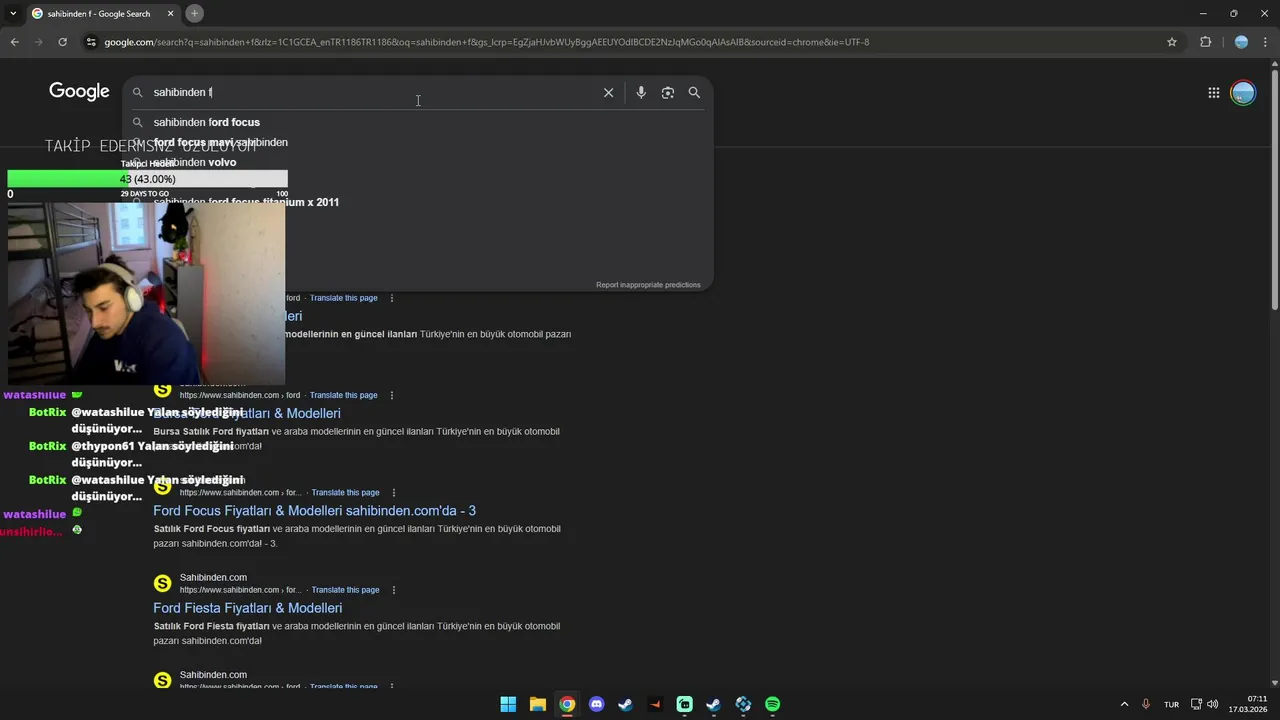
Task: Click the Google logo
Action: click(79, 92)
